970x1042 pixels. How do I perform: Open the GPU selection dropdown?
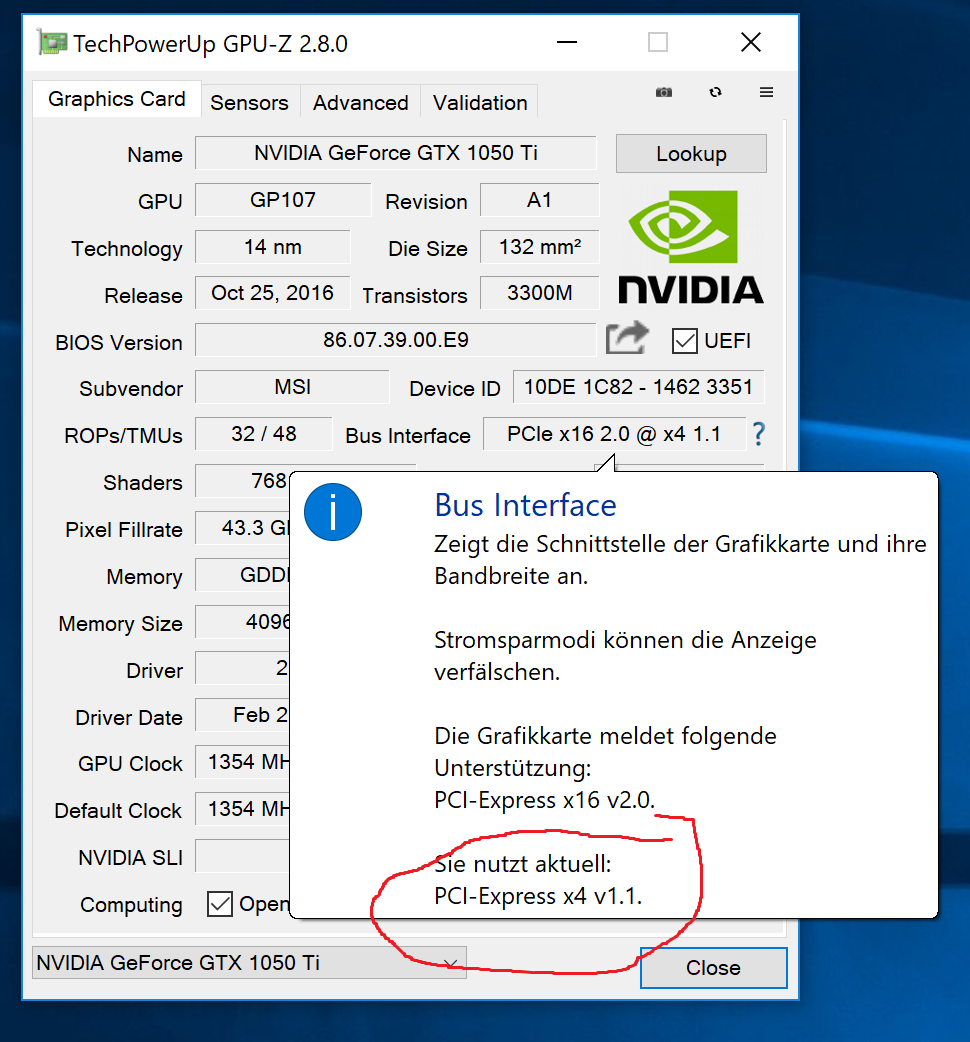pos(249,962)
